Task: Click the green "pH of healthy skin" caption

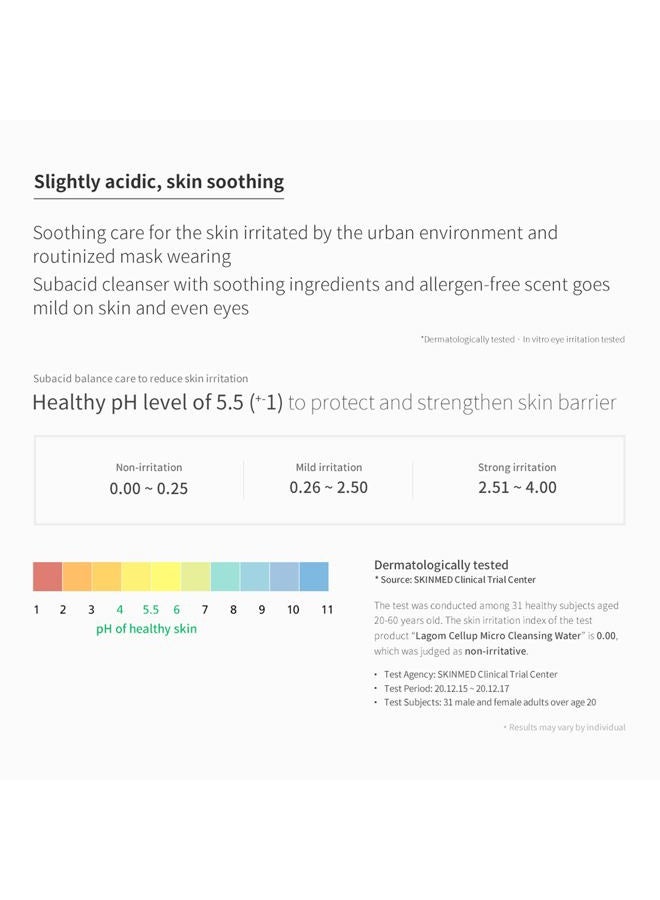Action: pos(146,629)
